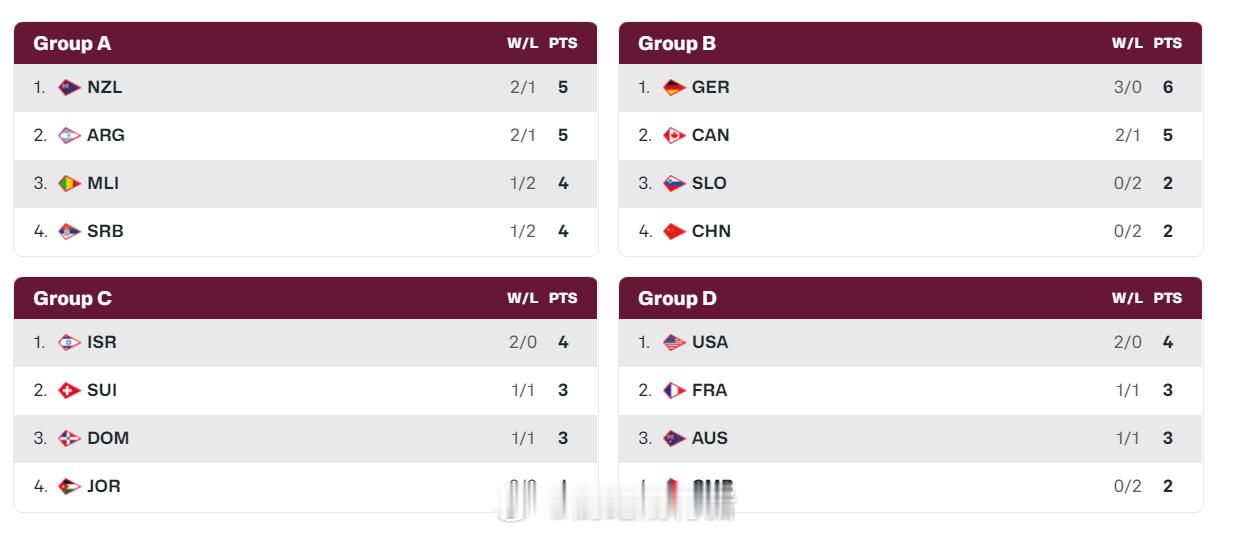The height and width of the screenshot is (534, 1233).
Task: Open the AUS team link
Action: [710, 438]
